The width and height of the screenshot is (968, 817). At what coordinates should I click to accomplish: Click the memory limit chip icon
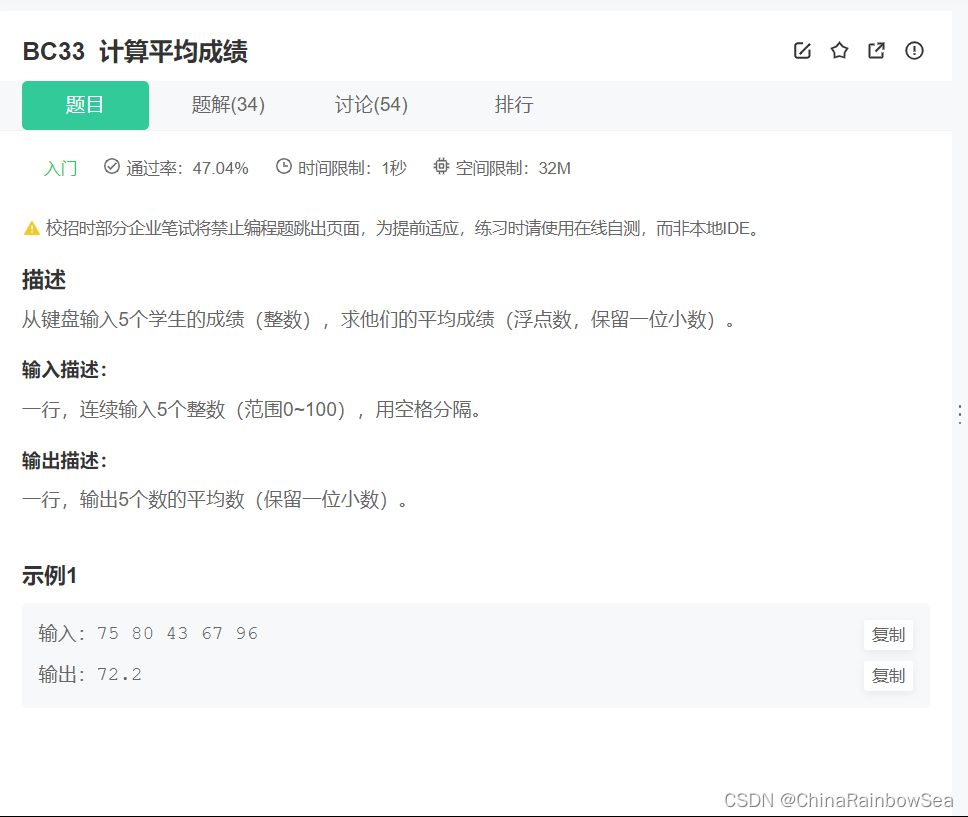[x=441, y=167]
